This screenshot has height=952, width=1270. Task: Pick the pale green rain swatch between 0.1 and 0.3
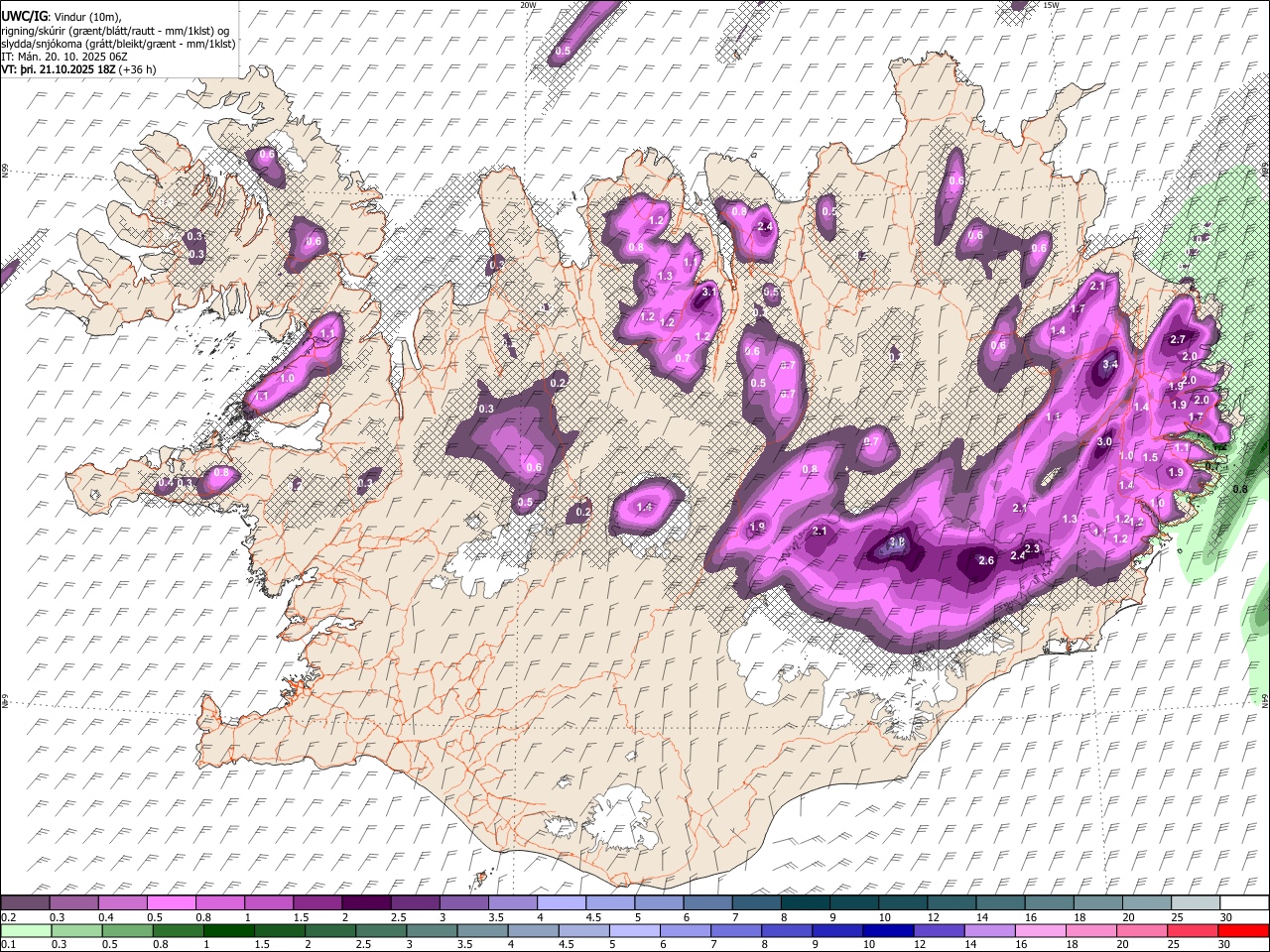click(25, 930)
